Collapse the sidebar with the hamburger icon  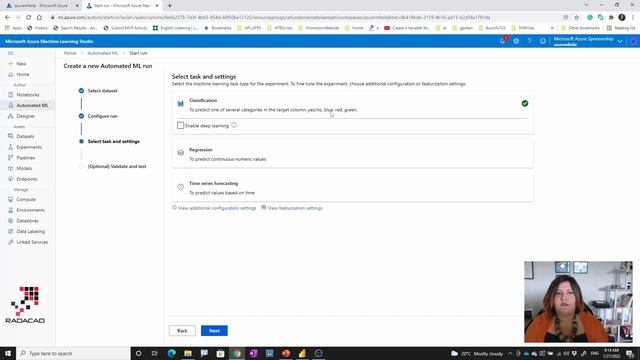[x=11, y=53]
